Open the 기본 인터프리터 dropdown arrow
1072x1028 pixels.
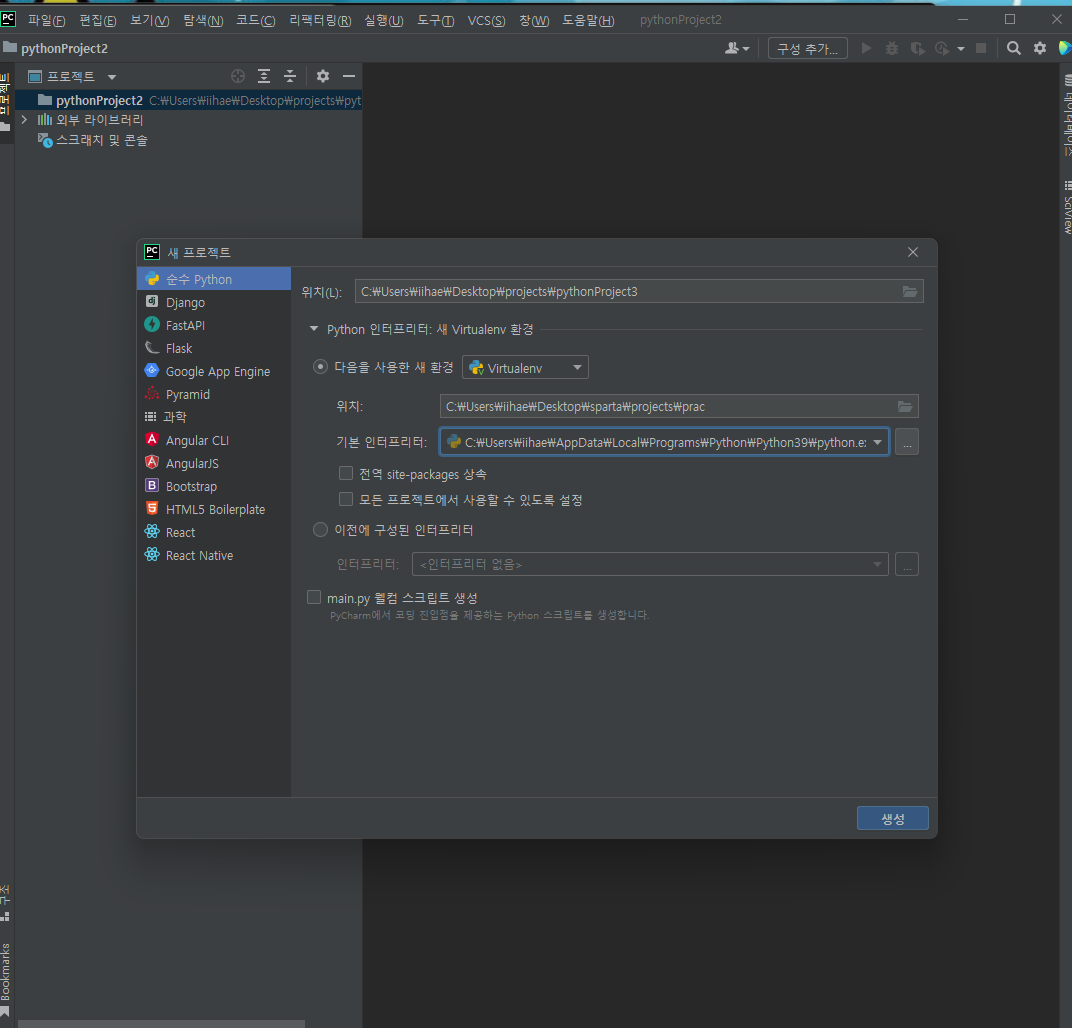coord(877,442)
